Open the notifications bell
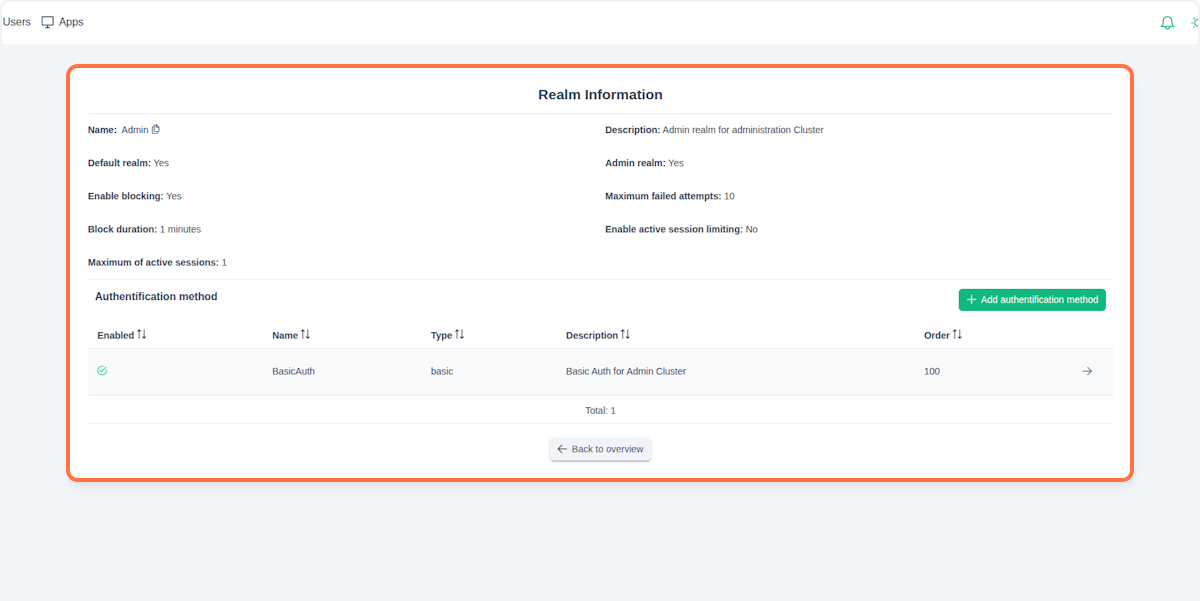The image size is (1200, 601). point(1167,23)
